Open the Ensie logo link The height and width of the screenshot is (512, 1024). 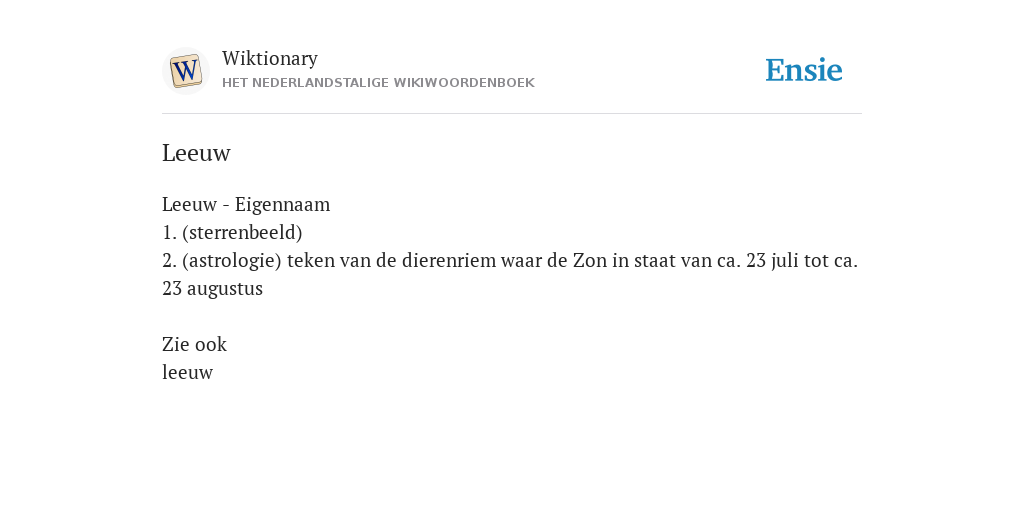[x=804, y=70]
